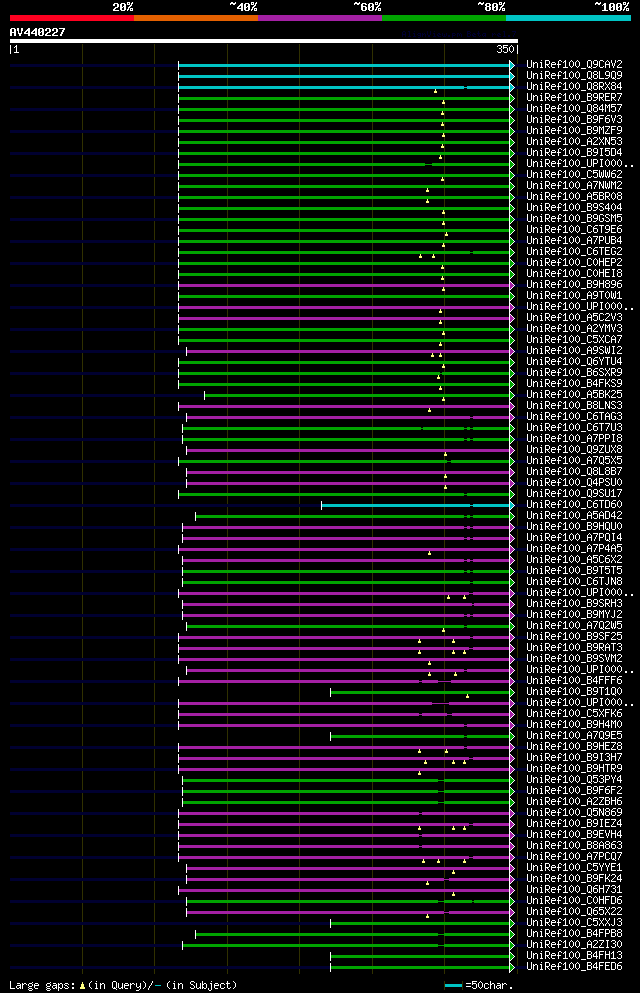Click the orange ~40% identity legend segment
Image resolution: width=640 pixels, height=993 pixels.
(196, 18)
